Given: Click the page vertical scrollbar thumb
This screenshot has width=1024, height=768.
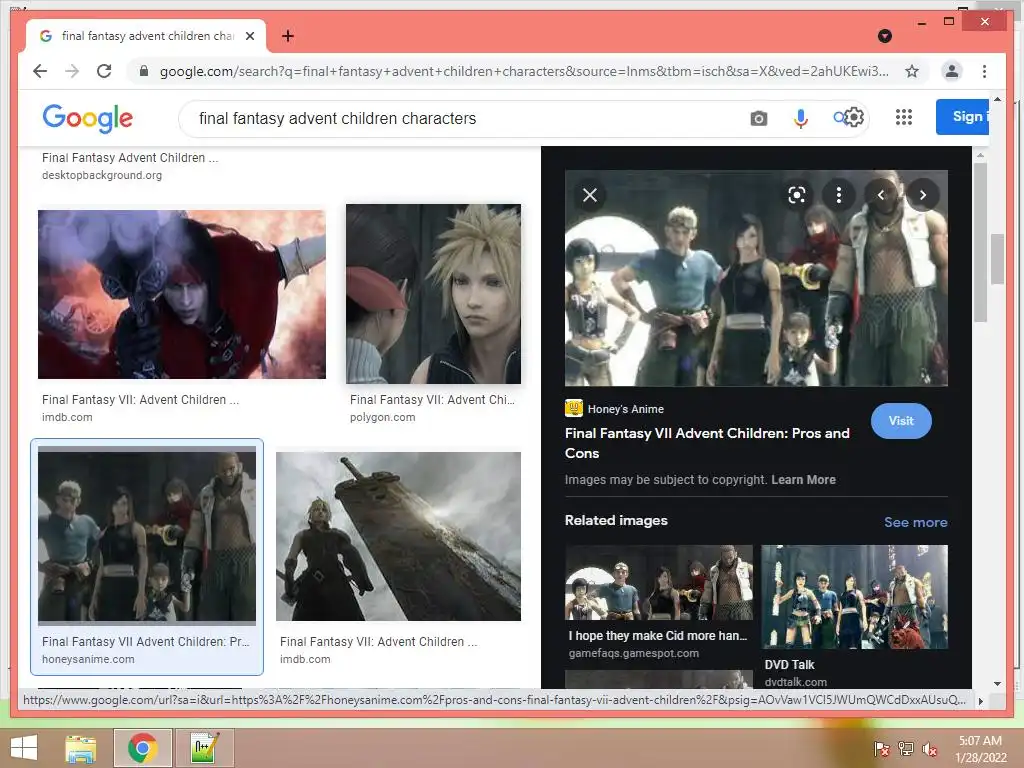Looking at the screenshot, I should pyautogui.click(x=997, y=259).
